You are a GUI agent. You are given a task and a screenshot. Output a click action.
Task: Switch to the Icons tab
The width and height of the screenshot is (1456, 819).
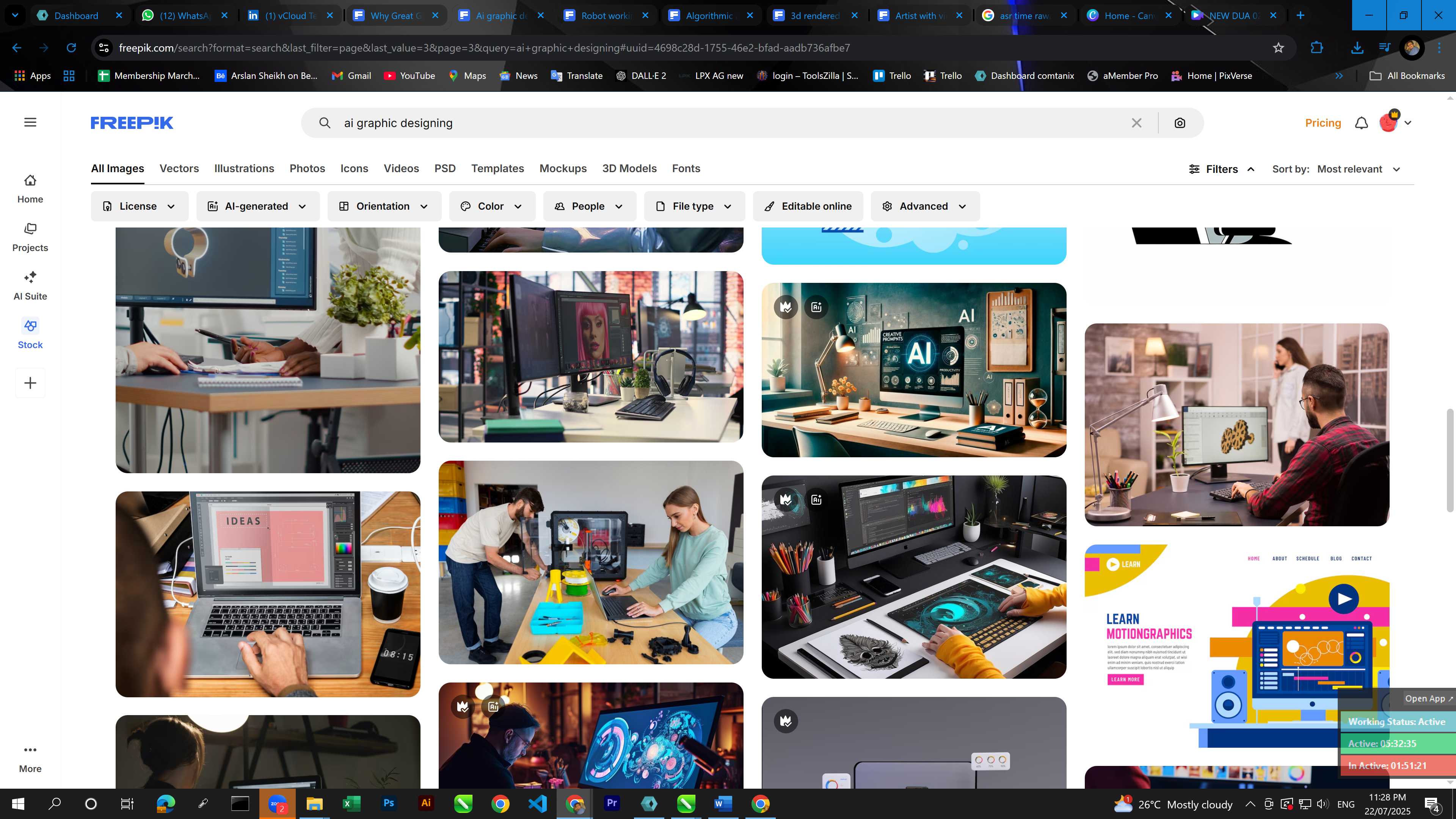click(355, 168)
